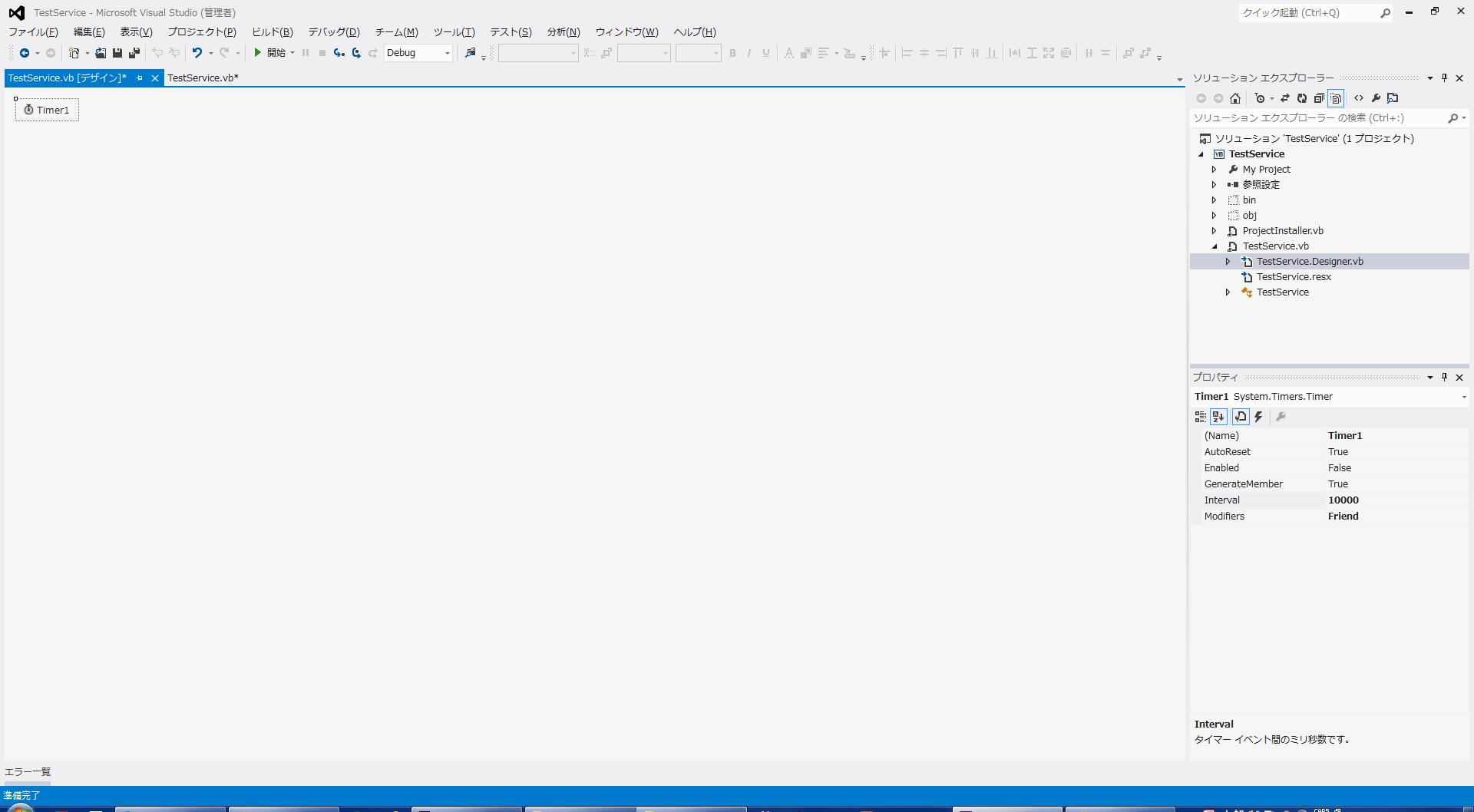Show Events with the lightning bolt icon
1474x812 pixels.
tap(1258, 417)
